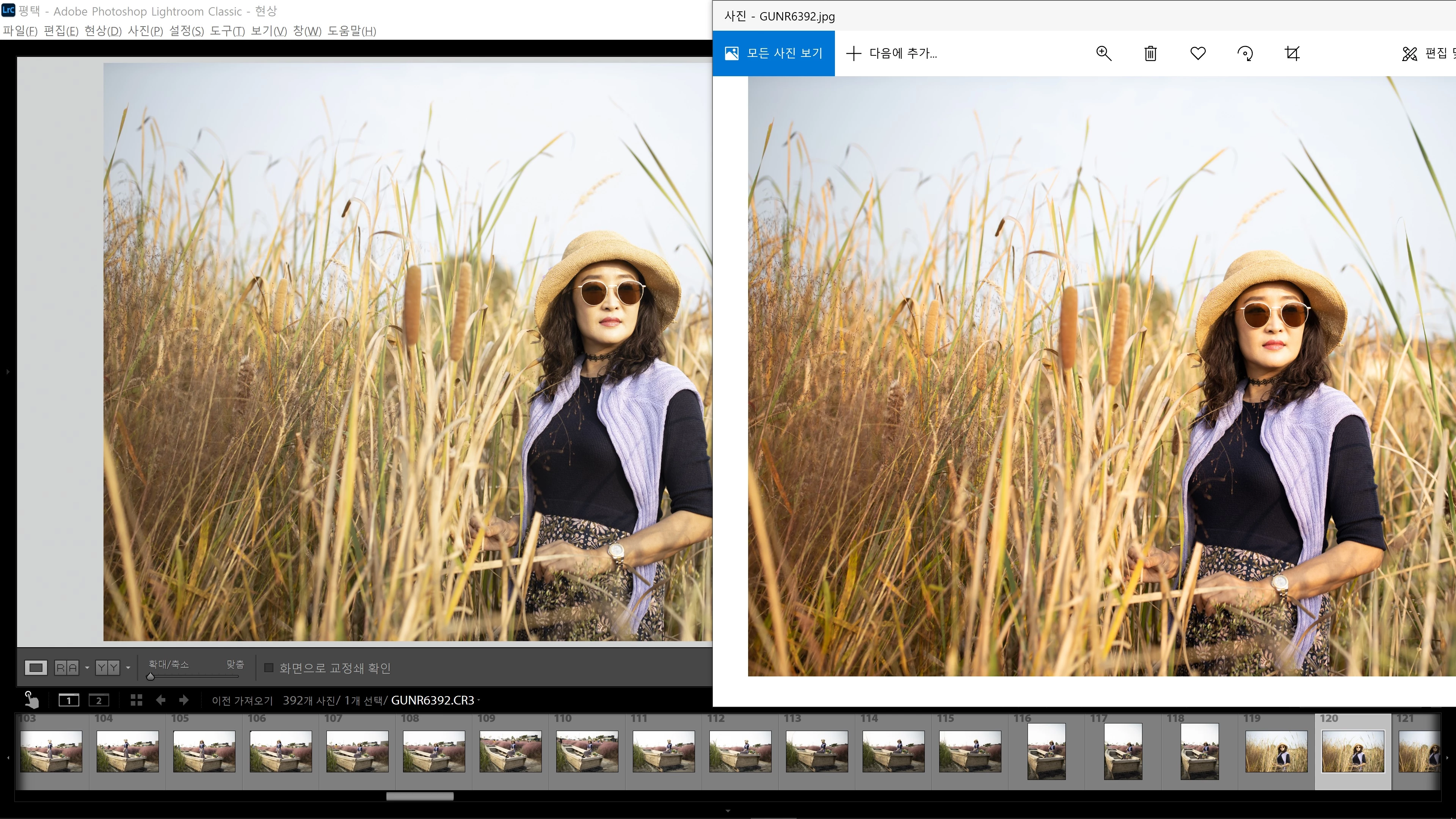Enable soft proofing checkbox
The width and height of the screenshot is (1456, 819).
click(x=269, y=668)
